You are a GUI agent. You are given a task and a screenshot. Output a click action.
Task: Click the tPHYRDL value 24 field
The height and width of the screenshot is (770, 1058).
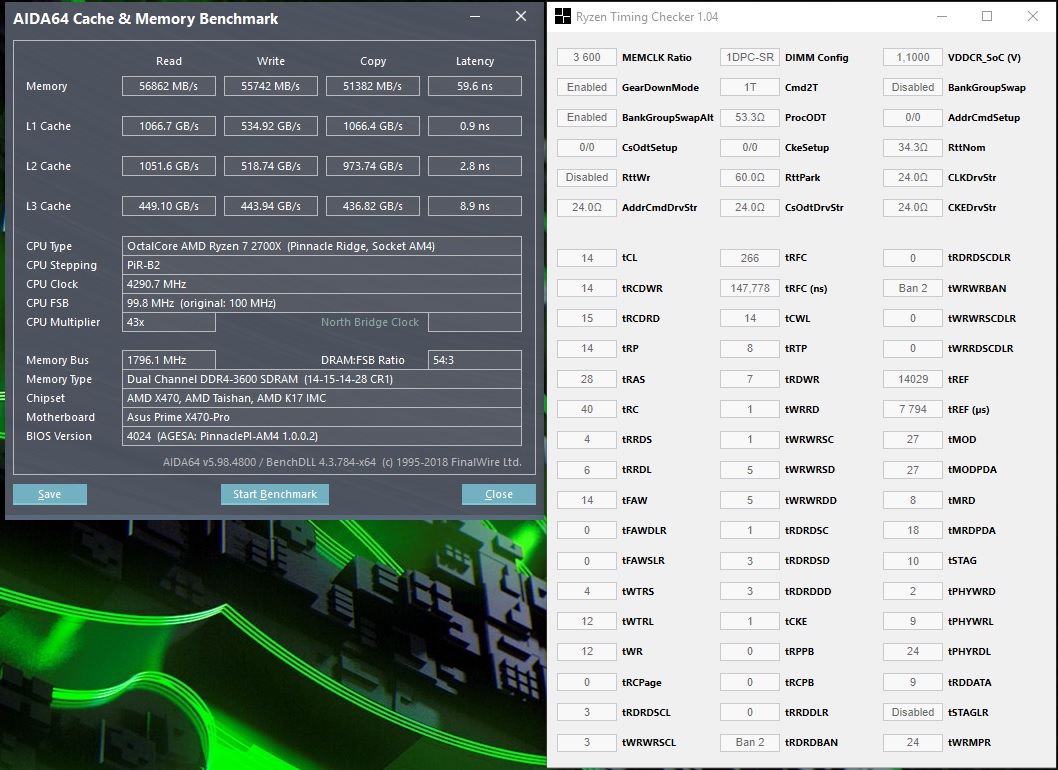click(x=912, y=651)
